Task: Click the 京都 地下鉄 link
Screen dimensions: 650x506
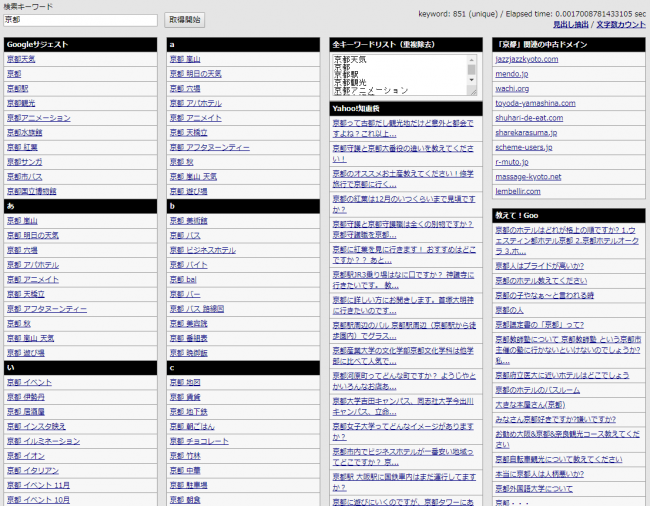Action: point(189,412)
